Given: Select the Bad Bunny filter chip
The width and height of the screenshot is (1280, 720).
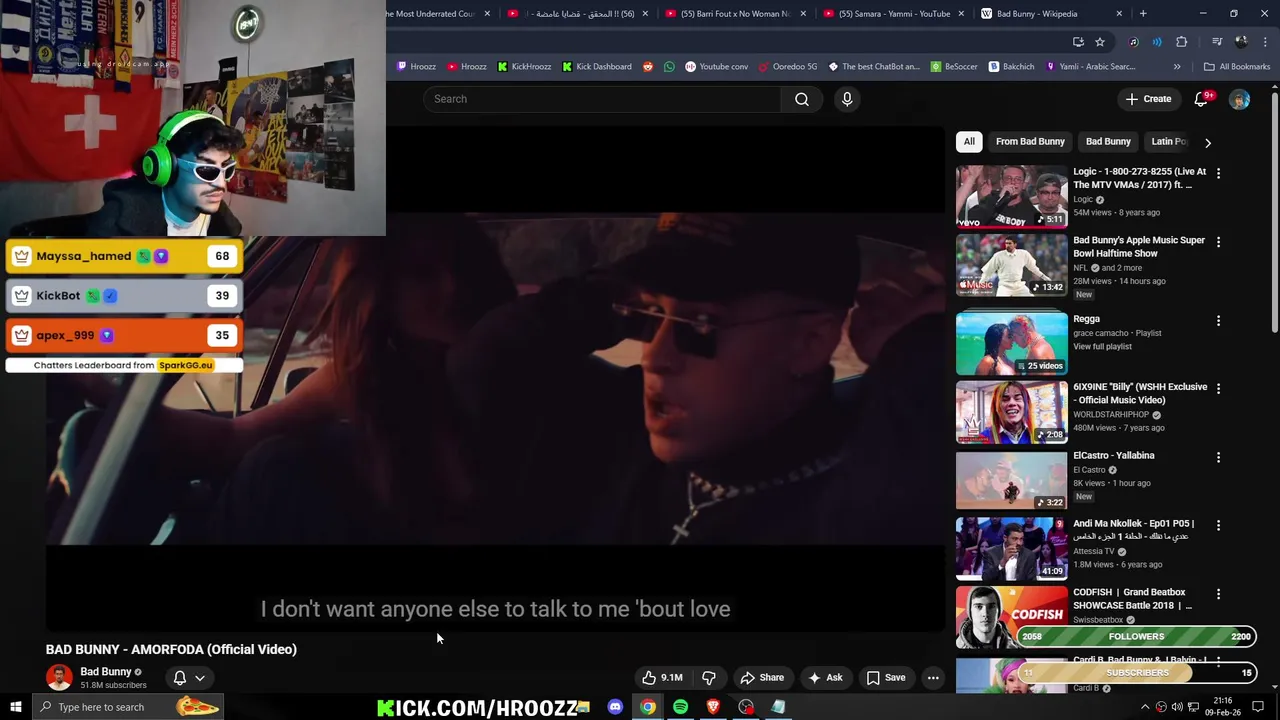Looking at the screenshot, I should [x=1108, y=142].
